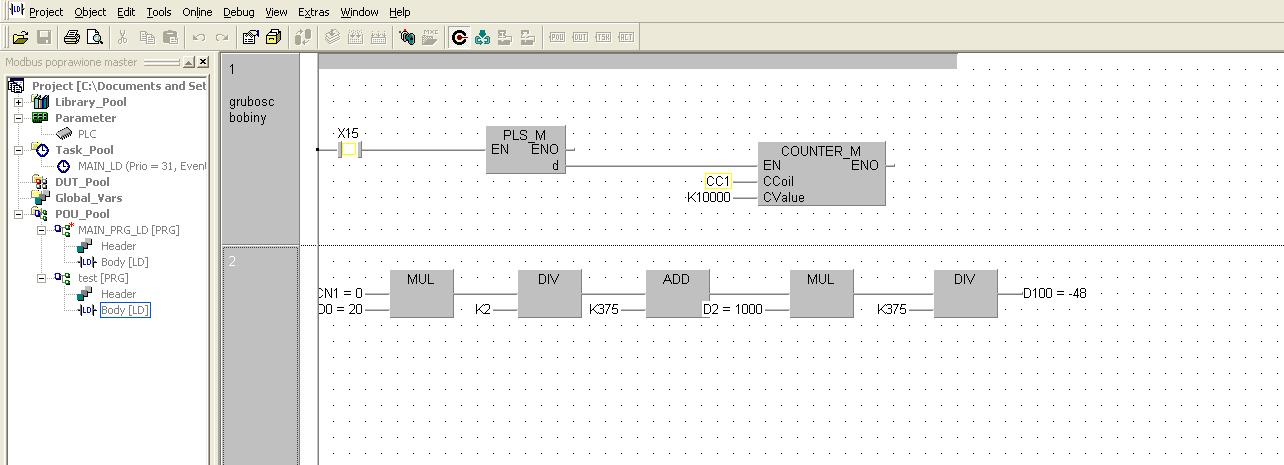Open the Debug menu

pyautogui.click(x=238, y=12)
